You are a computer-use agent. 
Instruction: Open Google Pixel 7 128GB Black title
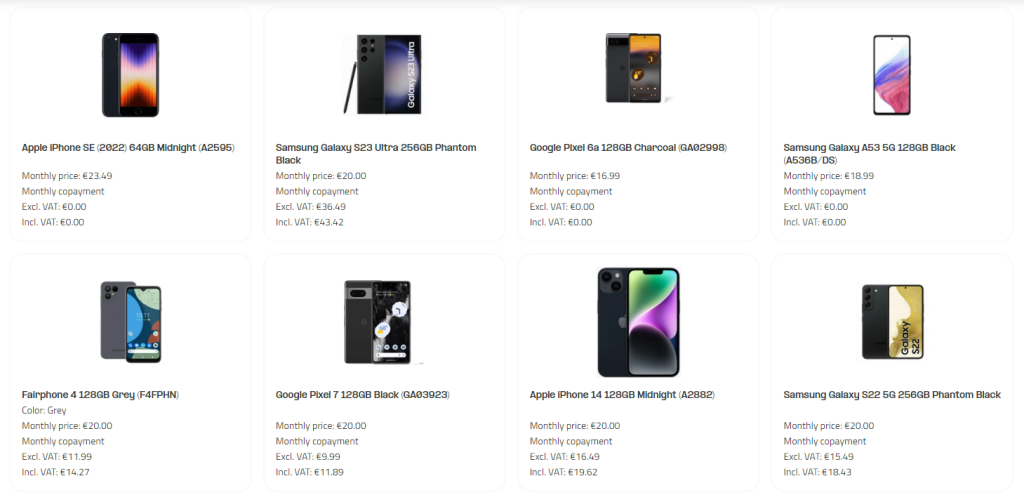coord(363,395)
